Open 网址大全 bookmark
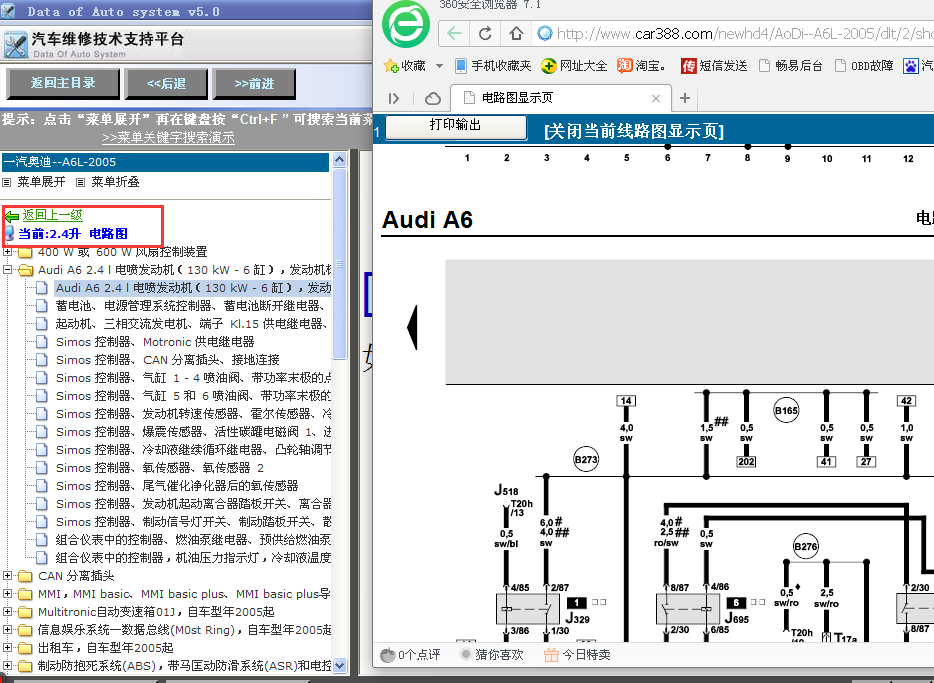This screenshot has height=683, width=934. tap(574, 66)
